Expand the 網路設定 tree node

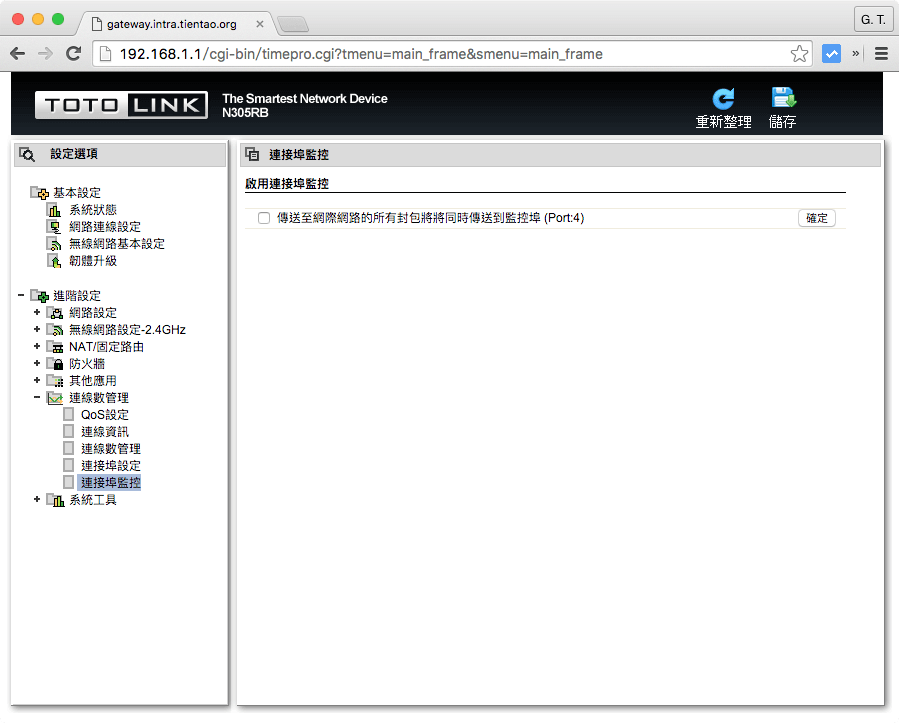37,313
